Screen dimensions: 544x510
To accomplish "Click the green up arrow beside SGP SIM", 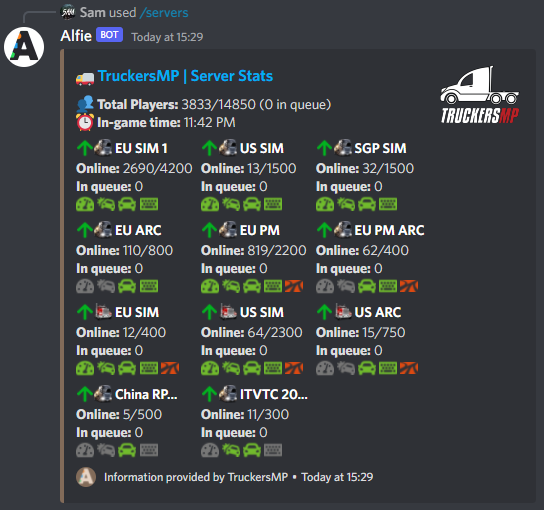I will tap(324, 148).
